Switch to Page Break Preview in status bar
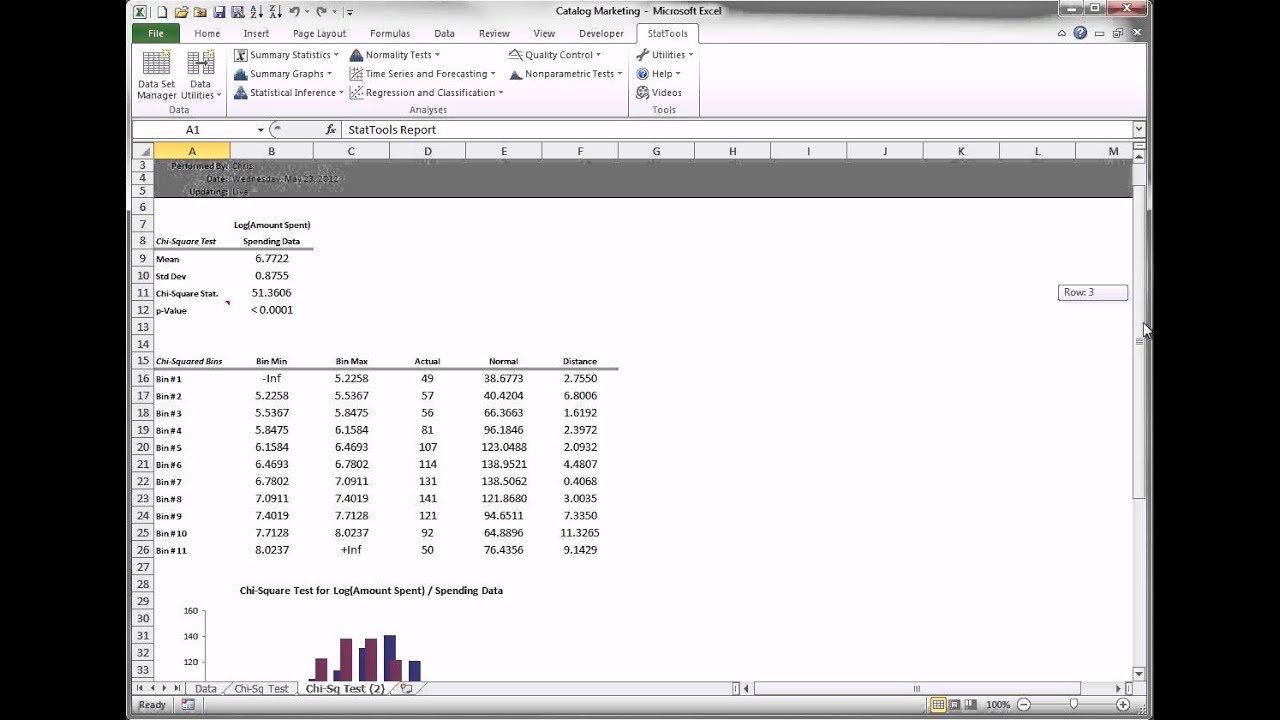1280x720 pixels. [973, 705]
